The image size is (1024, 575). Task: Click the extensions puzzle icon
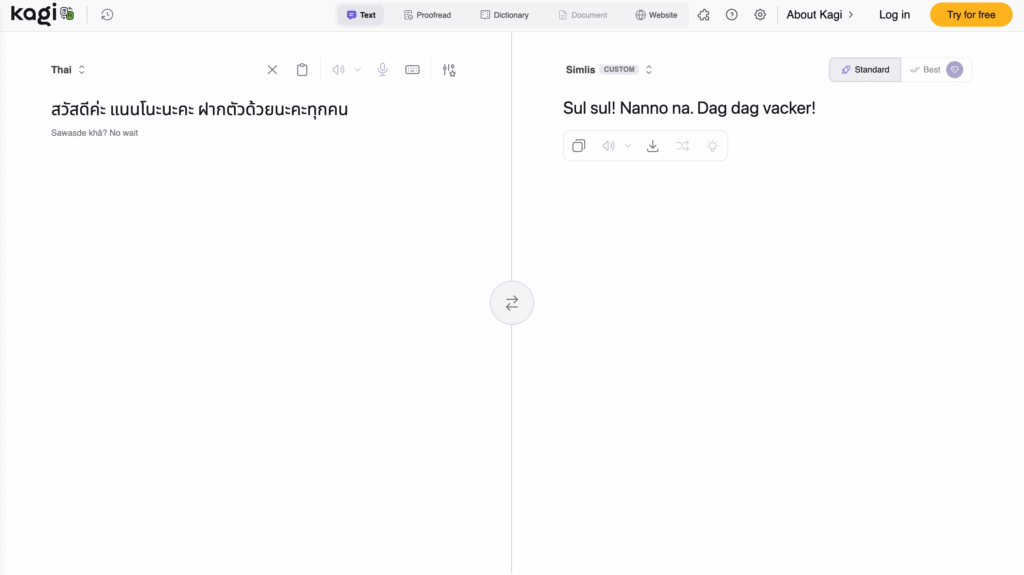703,14
